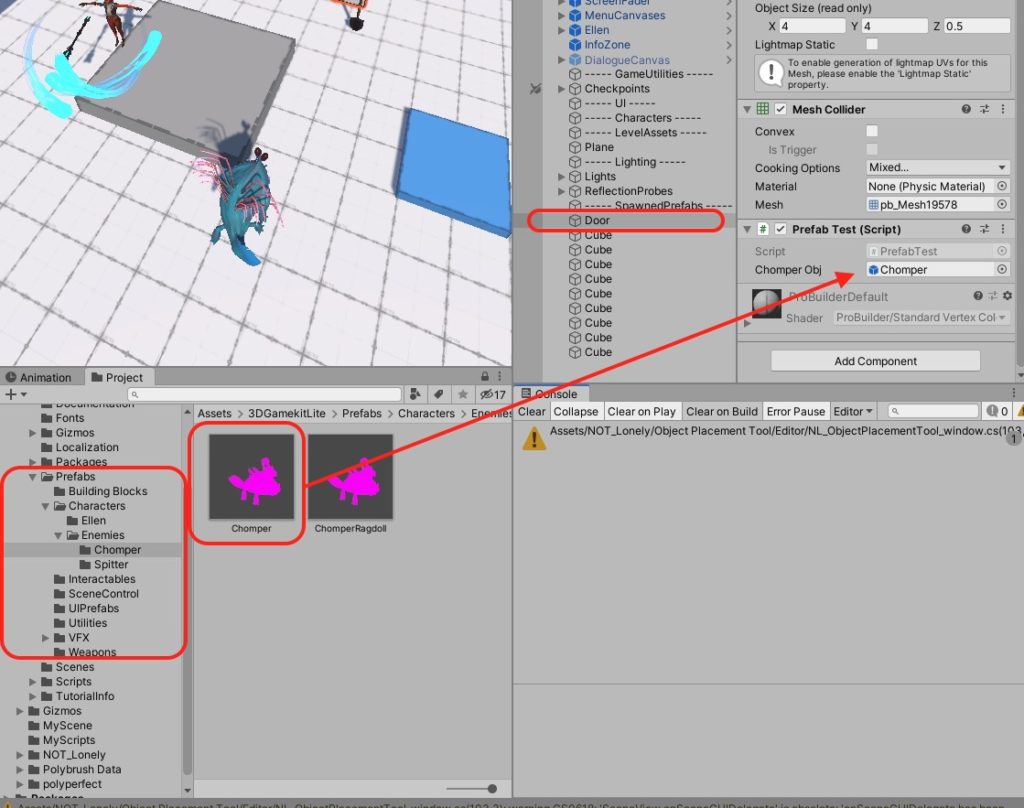
Task: Open the Cooking Options dropdown
Action: tap(938, 168)
